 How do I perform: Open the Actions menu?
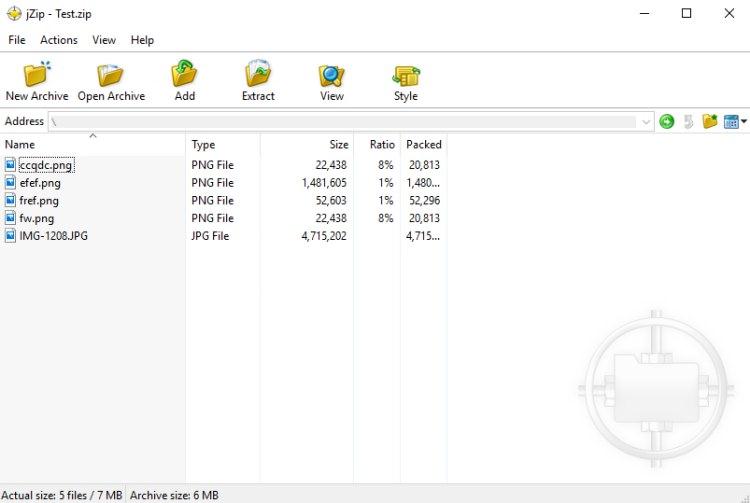58,40
